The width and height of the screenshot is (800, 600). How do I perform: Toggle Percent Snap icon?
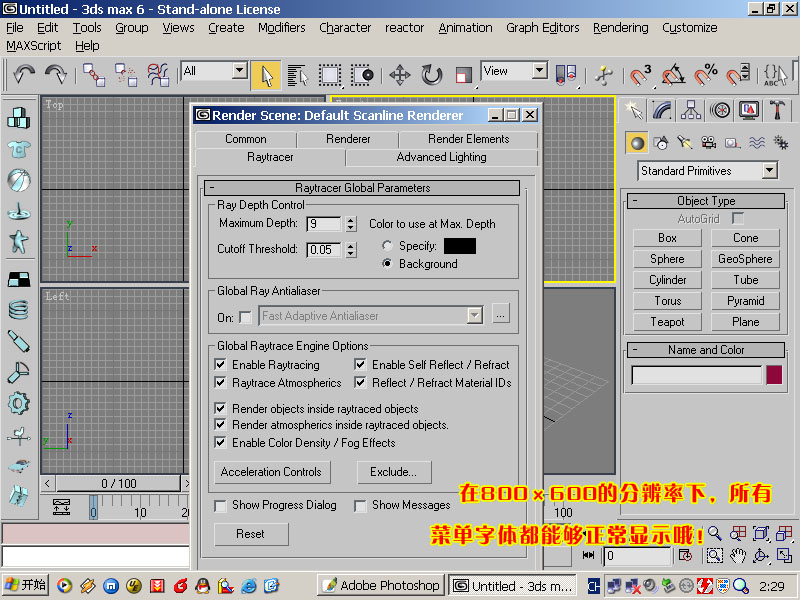(706, 76)
